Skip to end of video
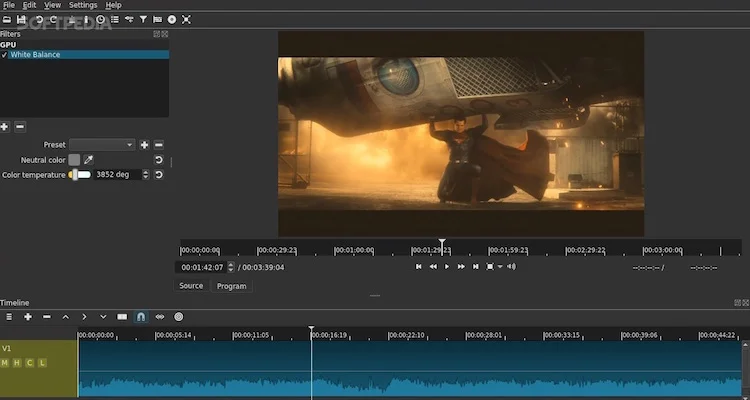 coord(475,267)
